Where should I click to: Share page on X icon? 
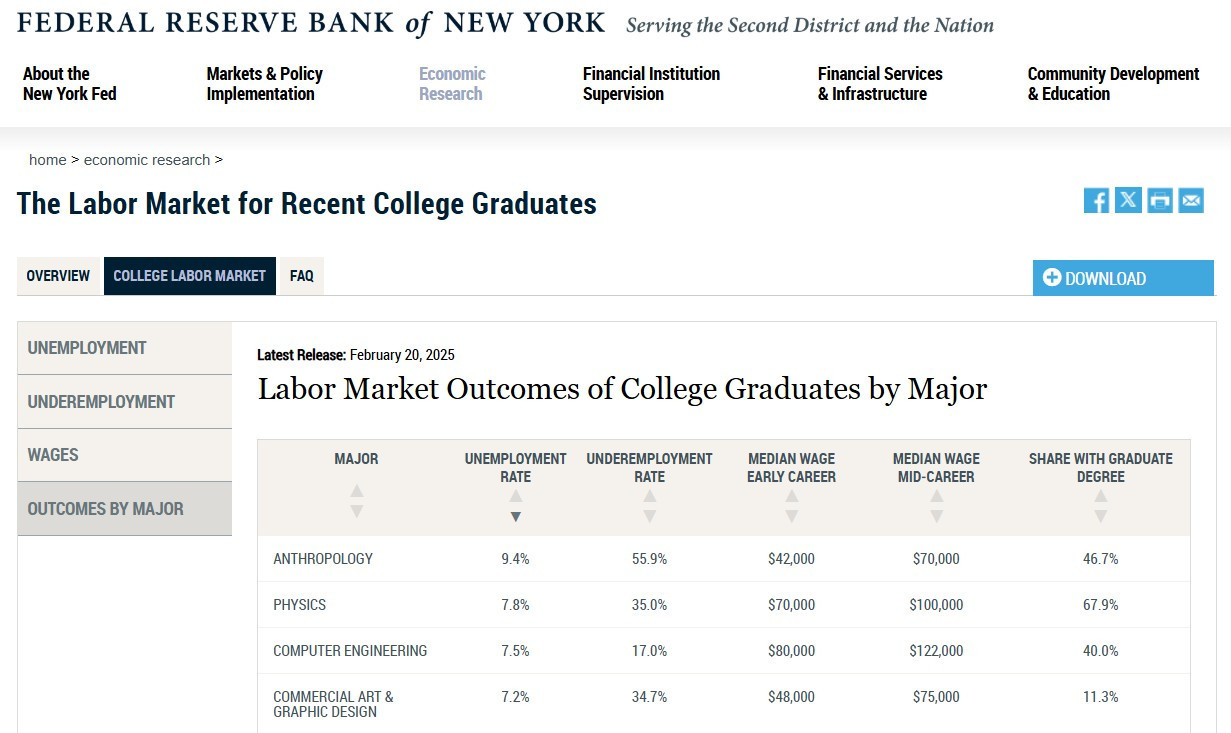pyautogui.click(x=1128, y=200)
